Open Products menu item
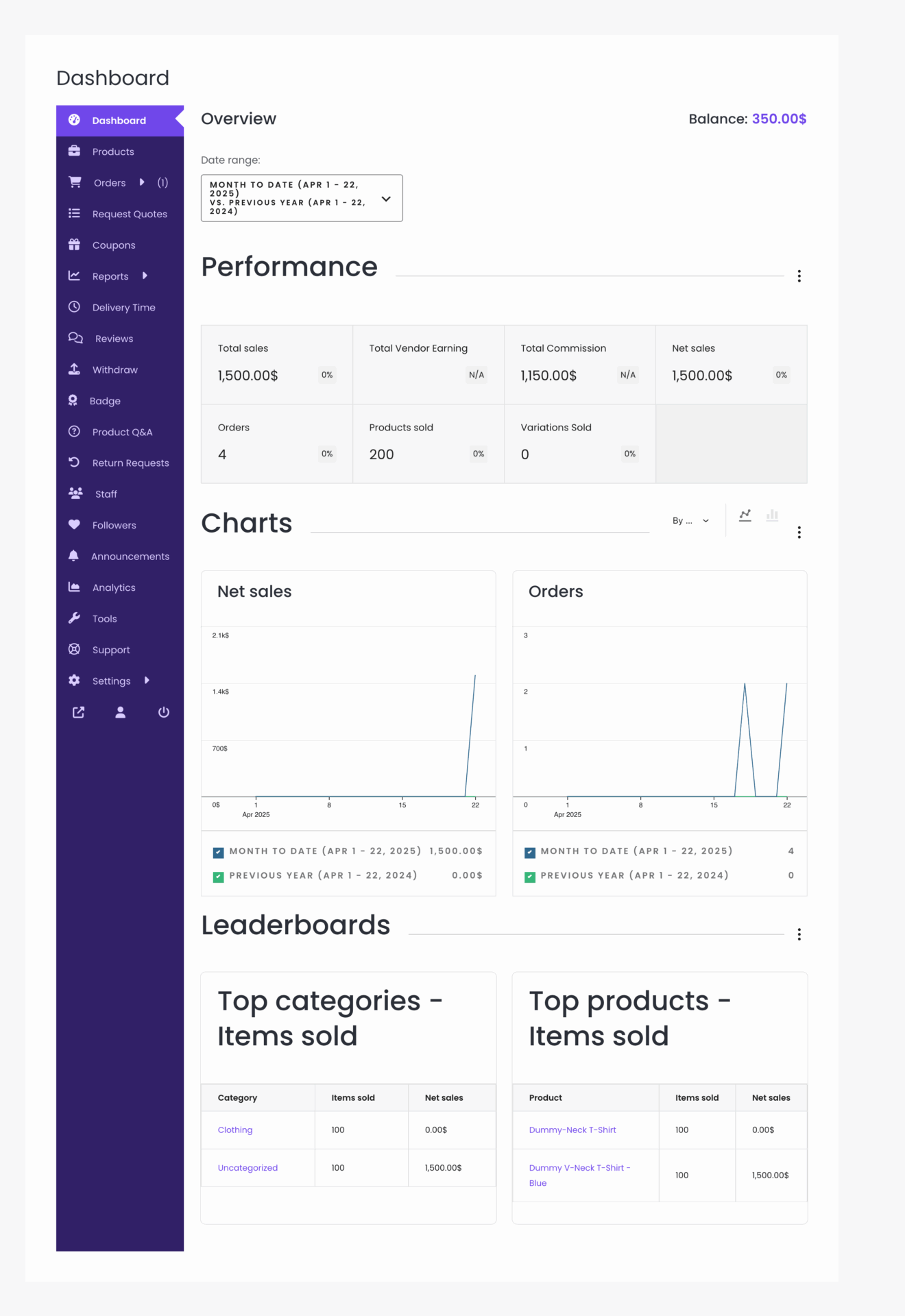This screenshot has width=905, height=1316. (120, 151)
